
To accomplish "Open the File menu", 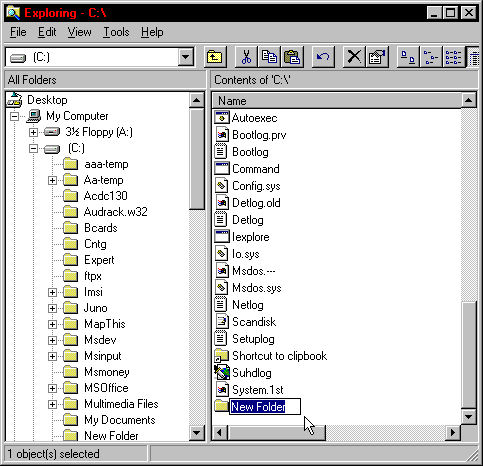I will click(x=18, y=32).
